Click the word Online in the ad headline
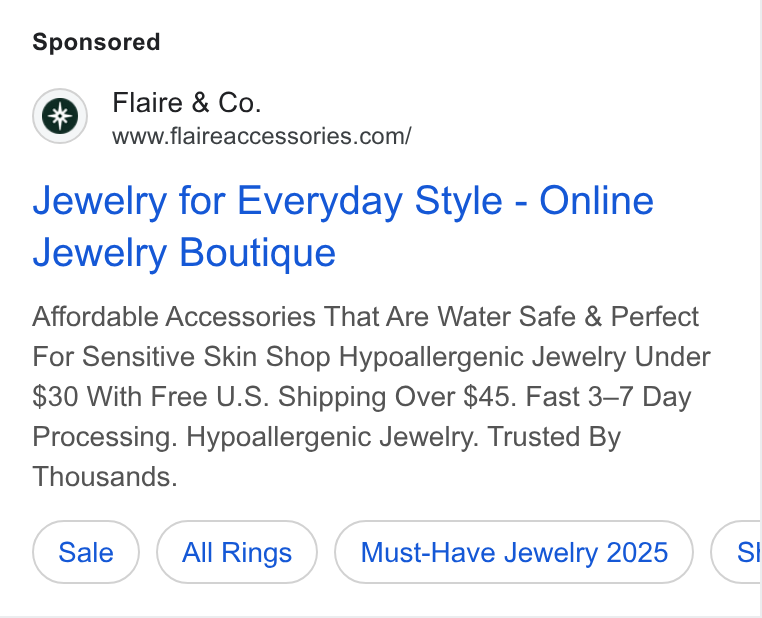This screenshot has width=762, height=618. tap(596, 200)
